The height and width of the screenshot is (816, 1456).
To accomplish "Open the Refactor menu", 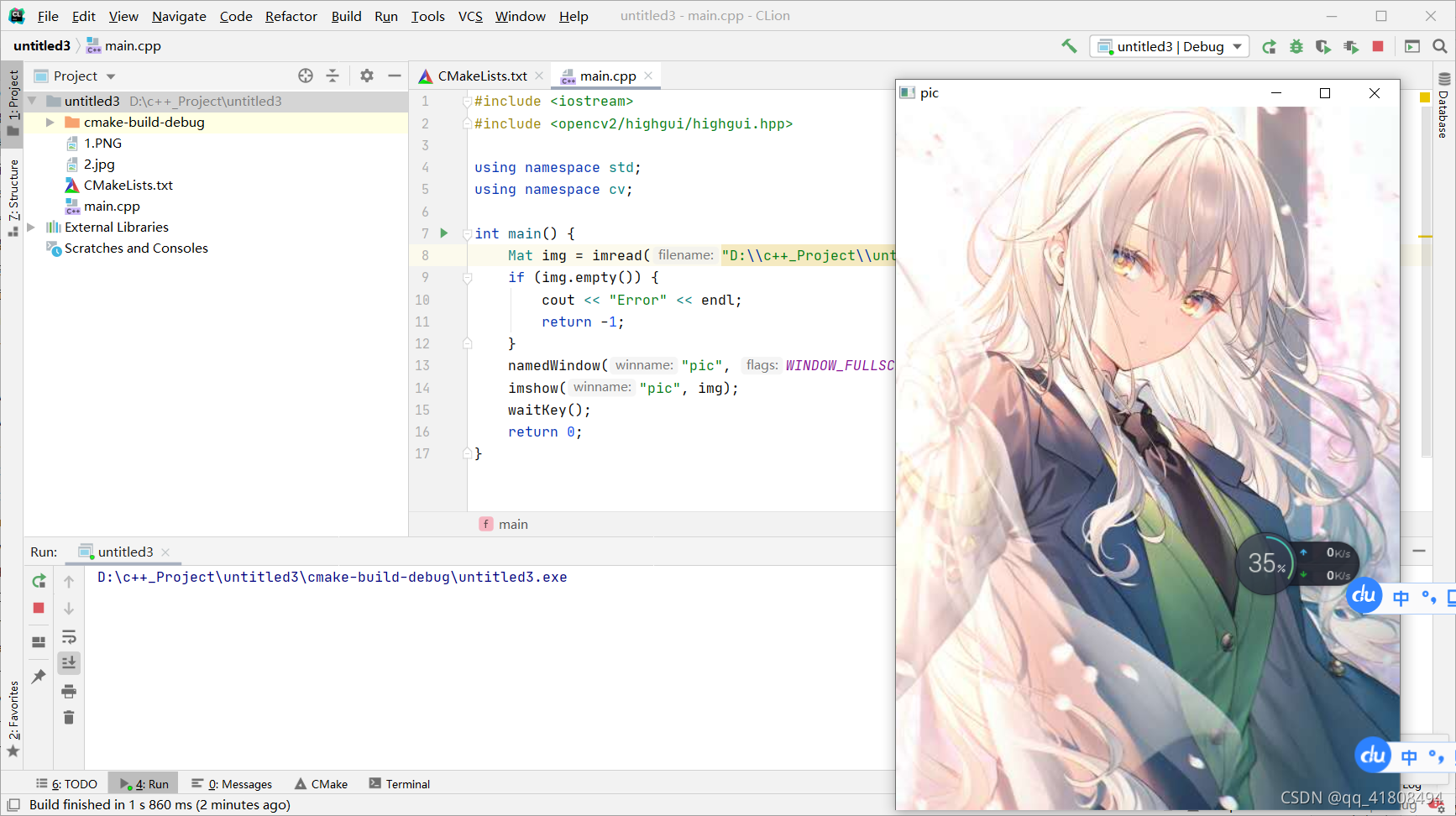I will point(291,16).
